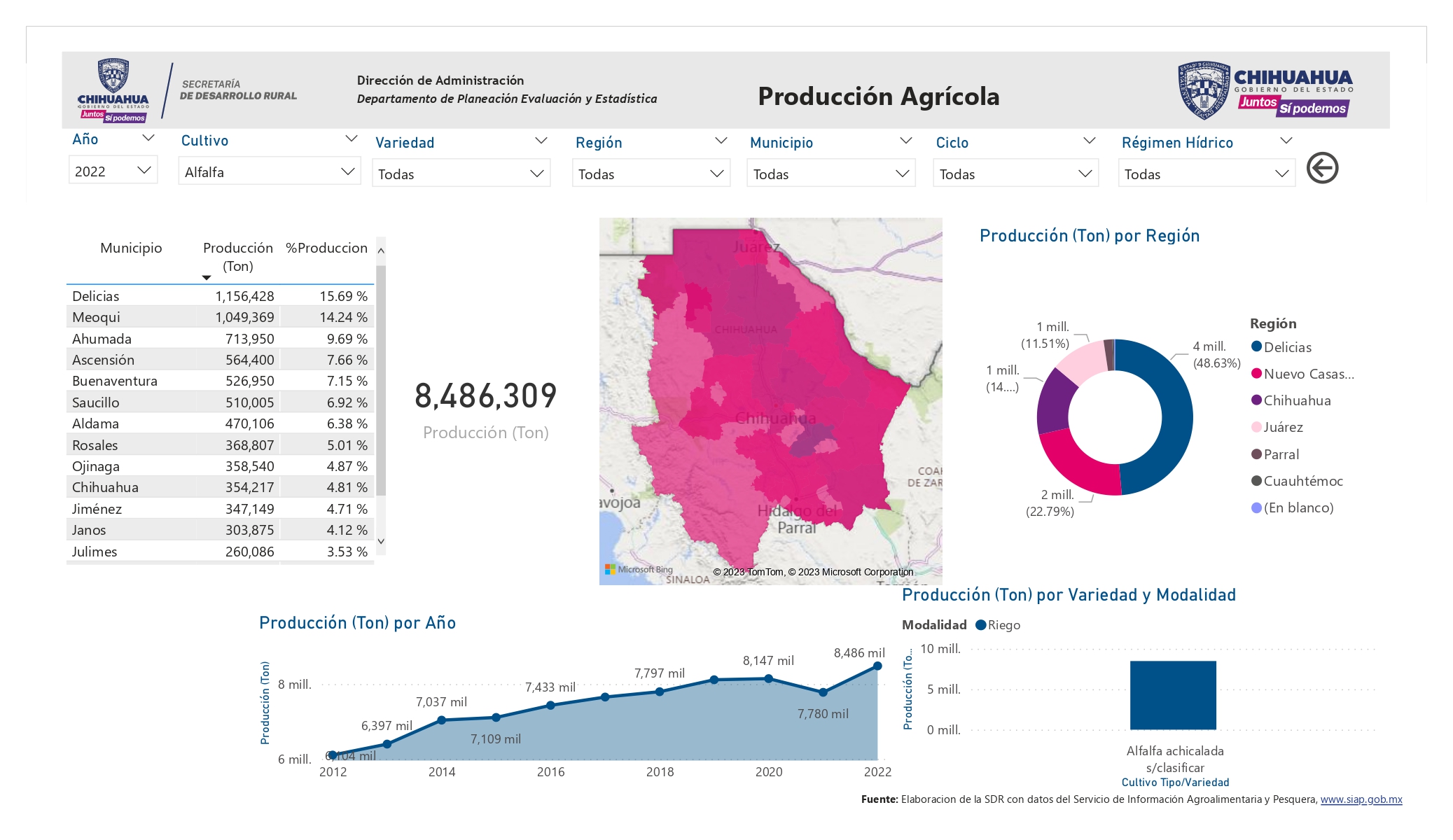This screenshot has width=1453, height=840.
Task: Click the 8,486,309 Producción total card
Action: [485, 409]
